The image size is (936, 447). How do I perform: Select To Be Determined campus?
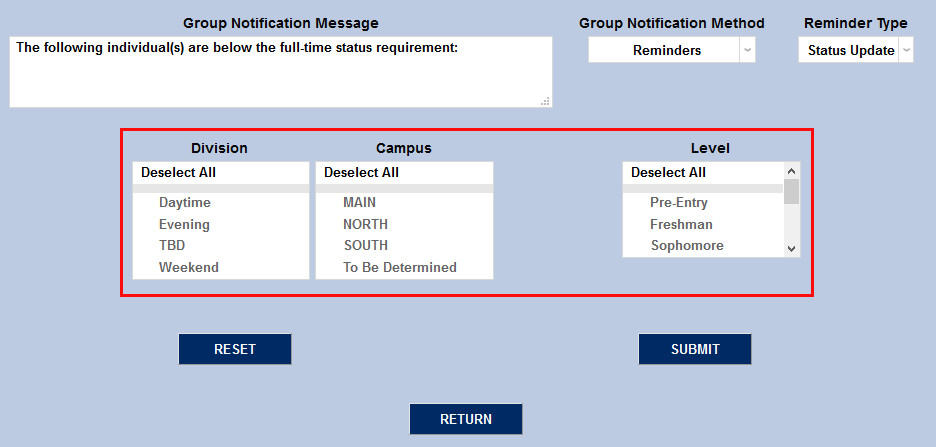click(399, 268)
